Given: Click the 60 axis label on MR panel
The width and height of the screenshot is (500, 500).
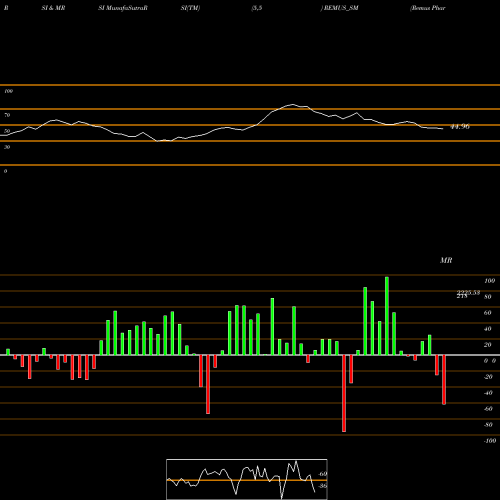Looking at the screenshot, I should pos(487,313).
